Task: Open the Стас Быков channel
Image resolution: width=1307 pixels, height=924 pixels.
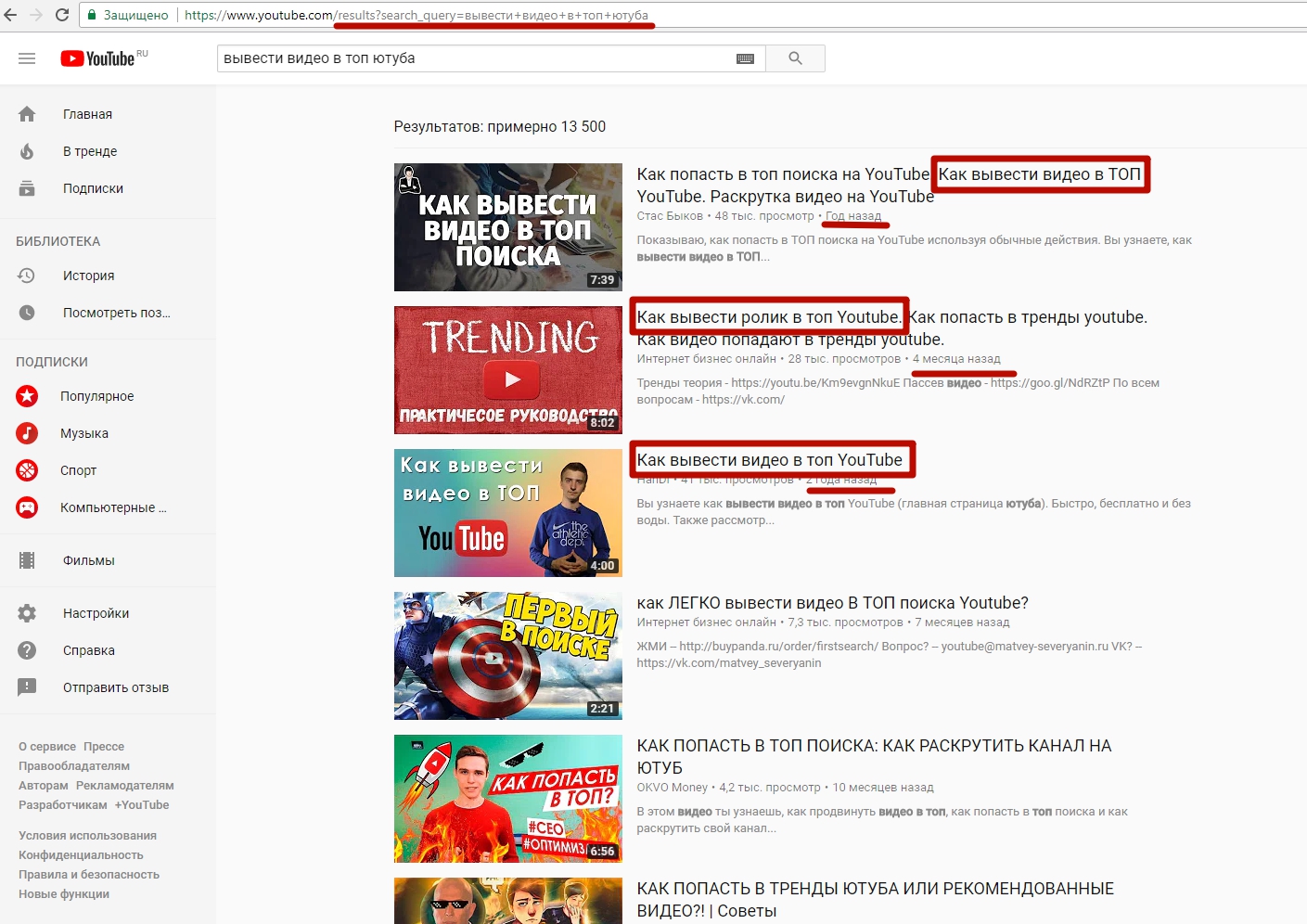Action: 670,216
